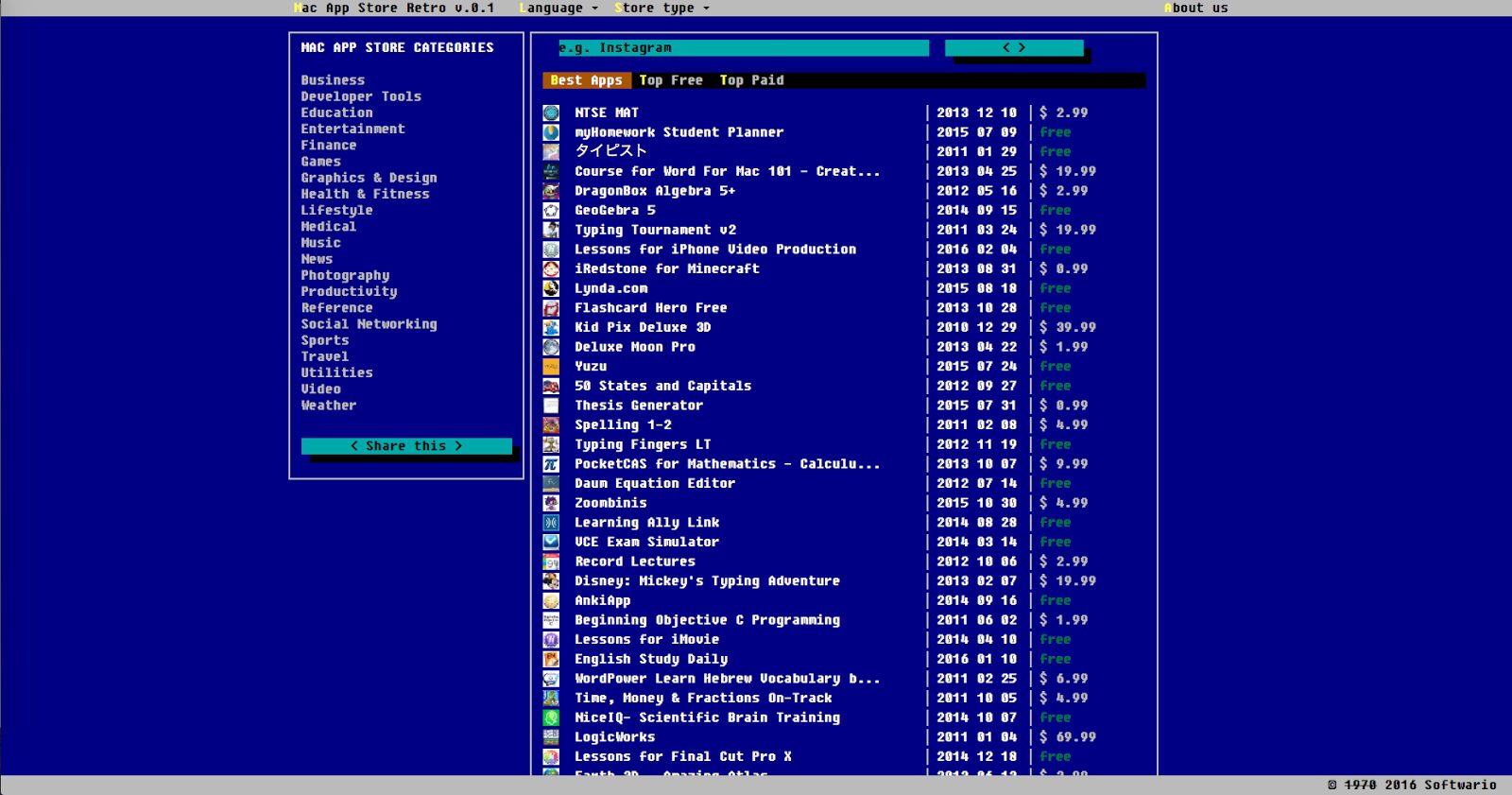Image resolution: width=1512 pixels, height=795 pixels.
Task: Click the AnkiApp app icon
Action: 551,600
